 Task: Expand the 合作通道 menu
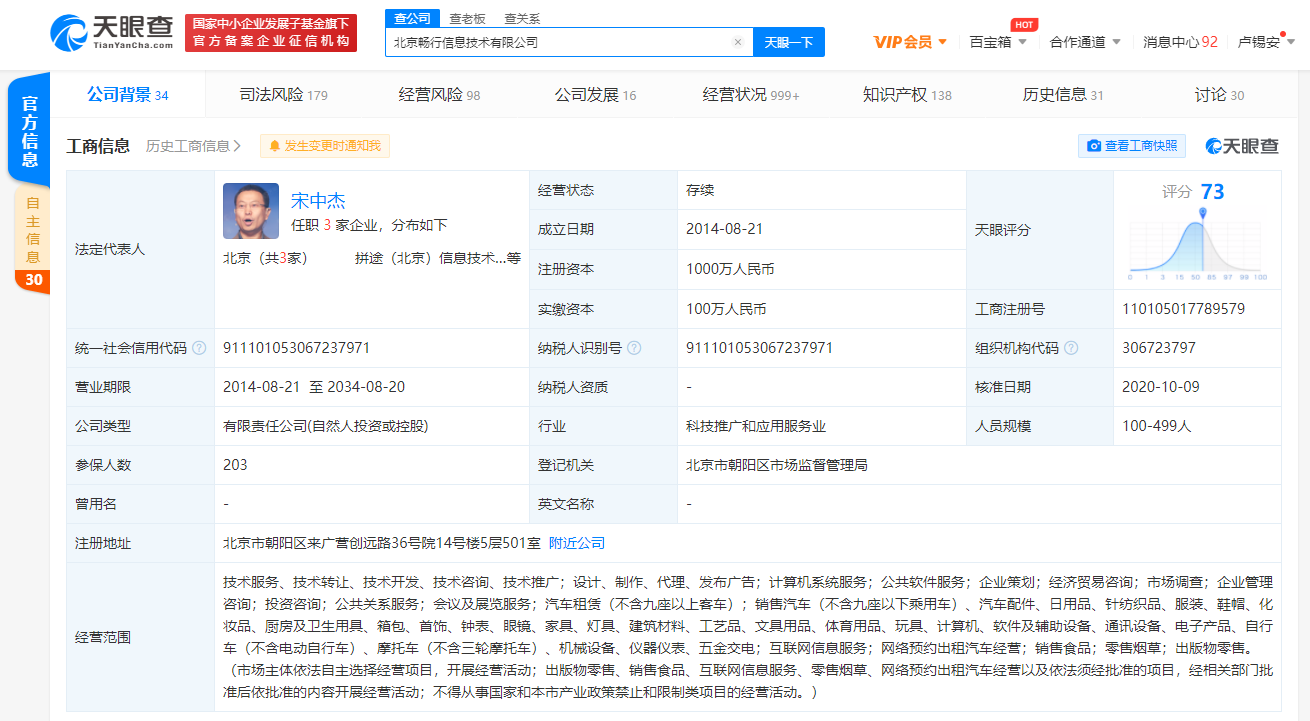click(x=1085, y=42)
